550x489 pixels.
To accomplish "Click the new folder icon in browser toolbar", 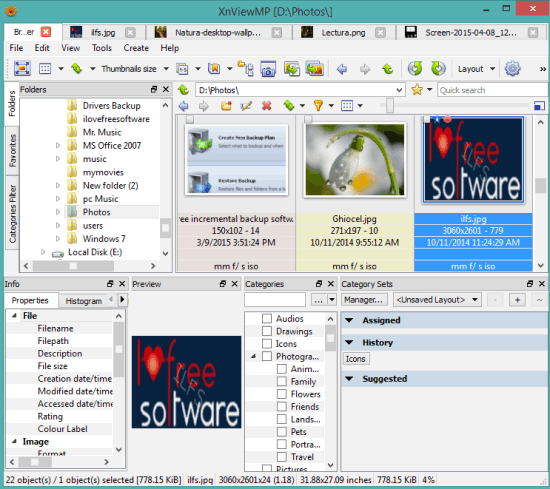I will pos(226,105).
